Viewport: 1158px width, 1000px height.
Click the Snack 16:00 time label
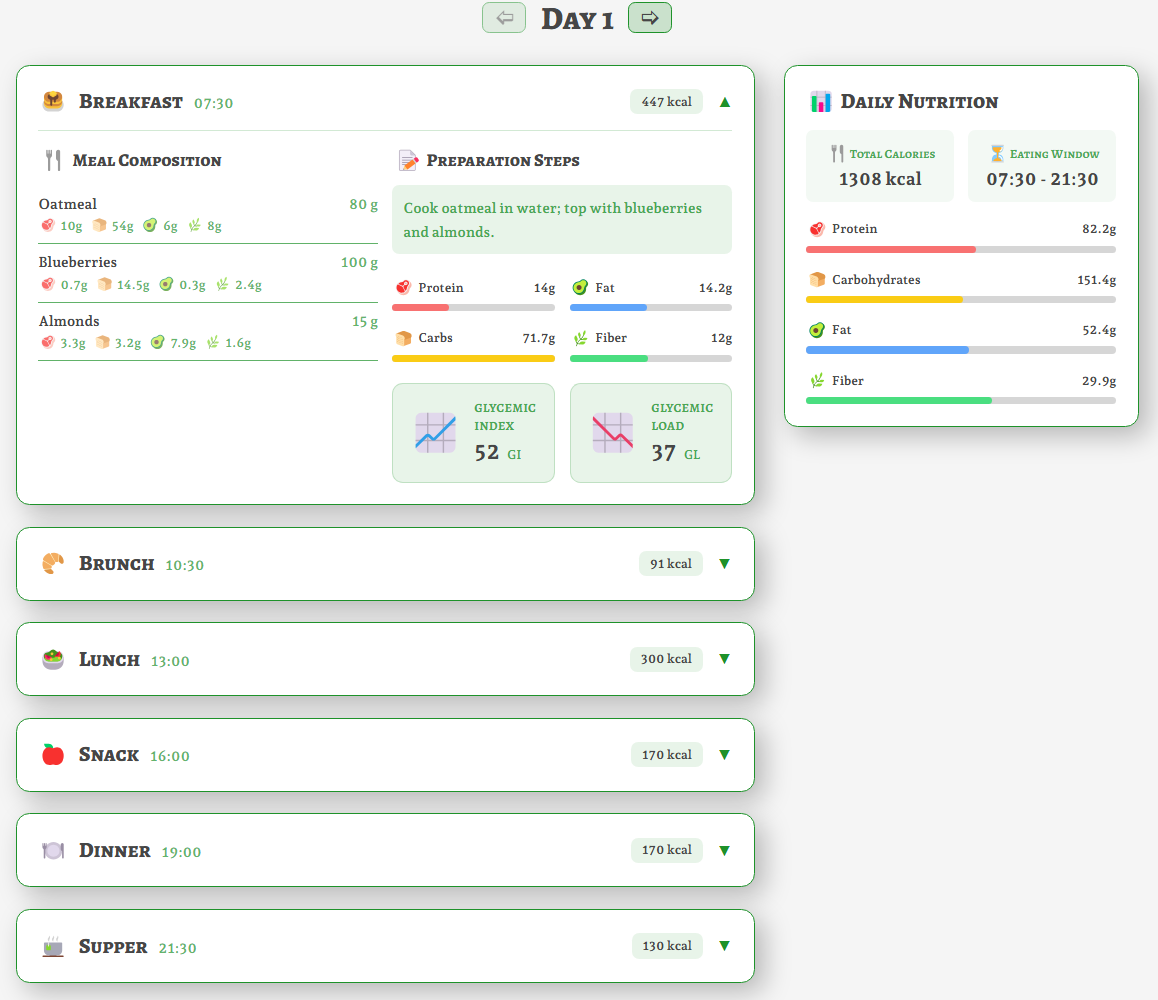[x=170, y=756]
